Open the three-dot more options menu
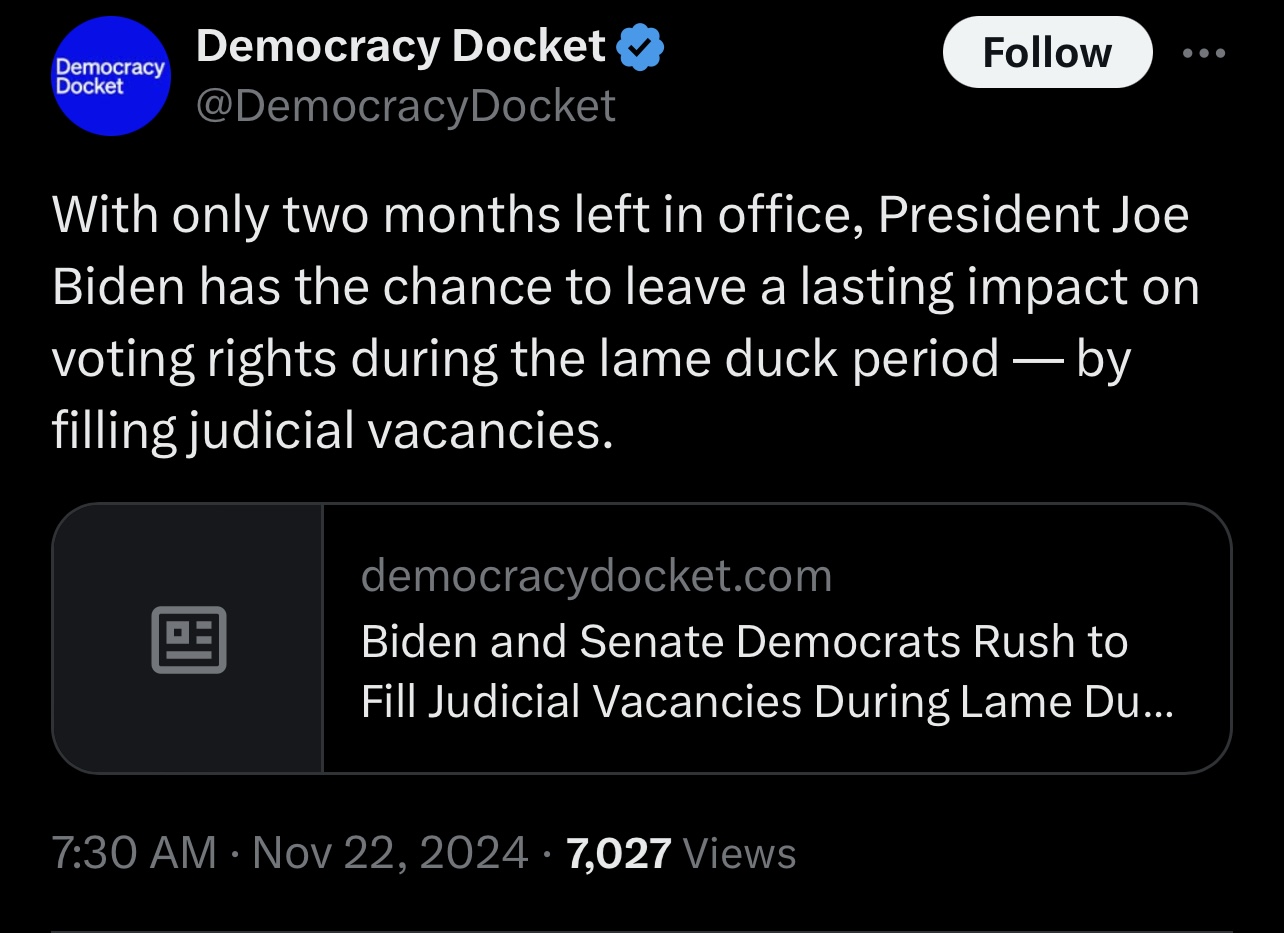This screenshot has height=933, width=1284. pyautogui.click(x=1203, y=53)
